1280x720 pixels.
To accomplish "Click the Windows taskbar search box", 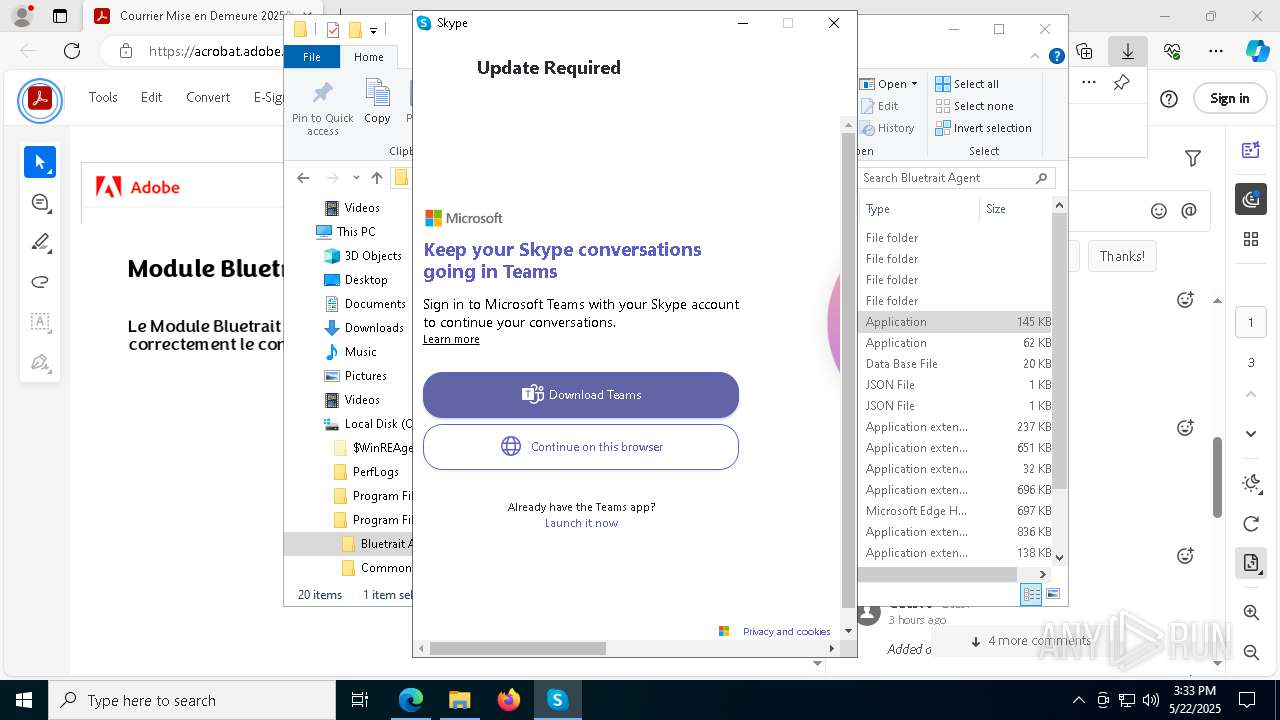I will [192, 700].
